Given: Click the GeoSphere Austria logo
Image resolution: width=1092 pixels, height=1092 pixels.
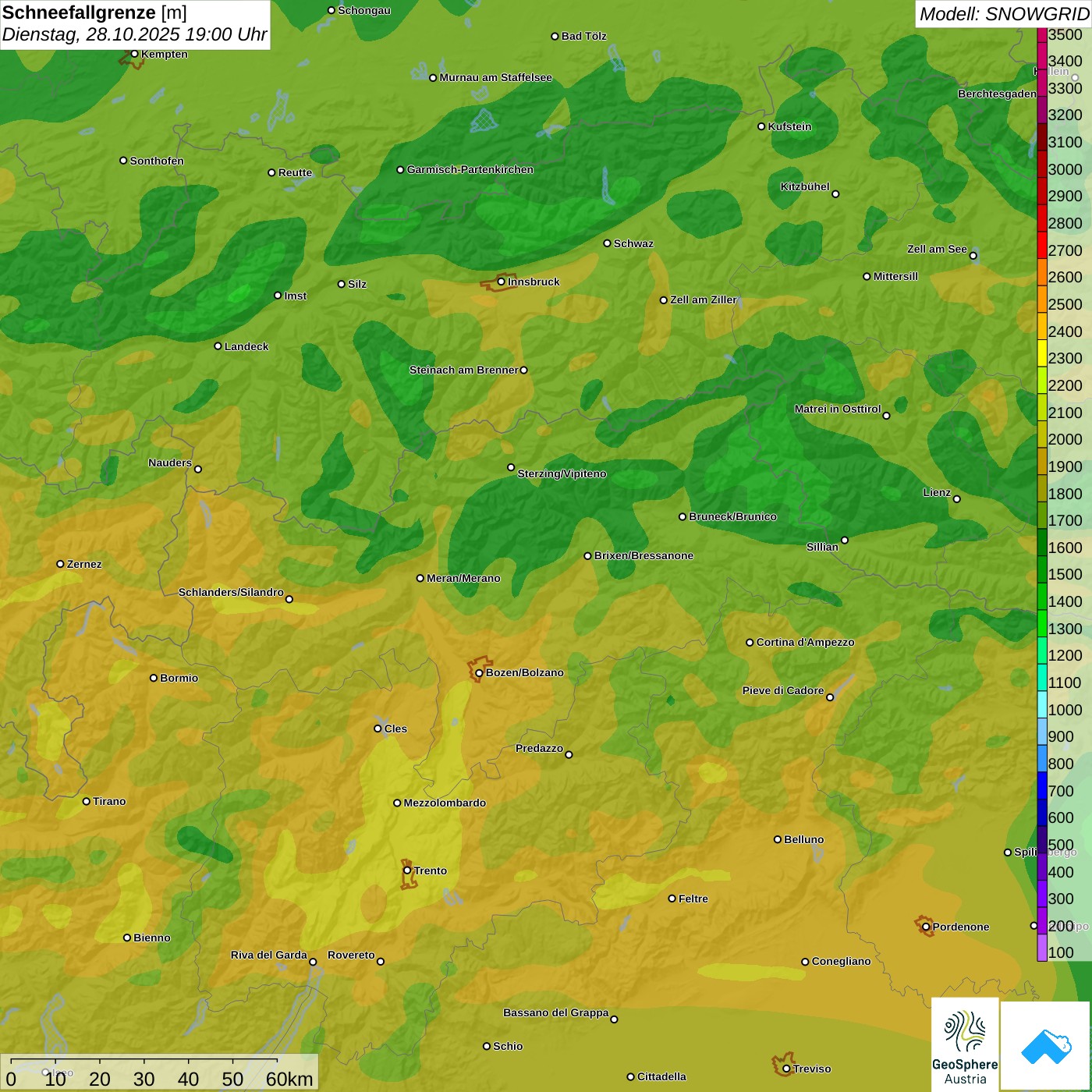Looking at the screenshot, I should [x=965, y=1044].
